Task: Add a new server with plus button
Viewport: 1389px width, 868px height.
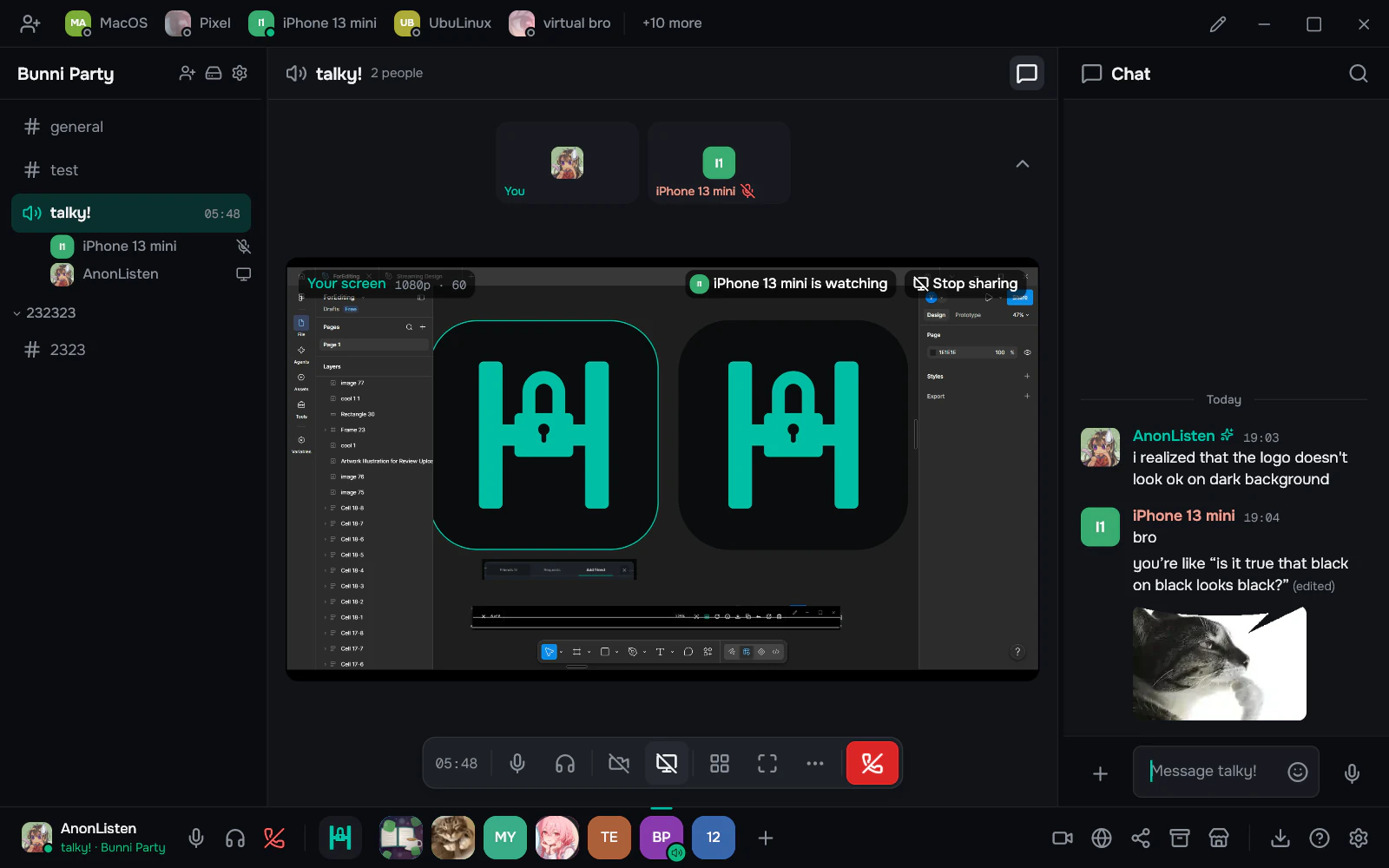Action: [766, 838]
